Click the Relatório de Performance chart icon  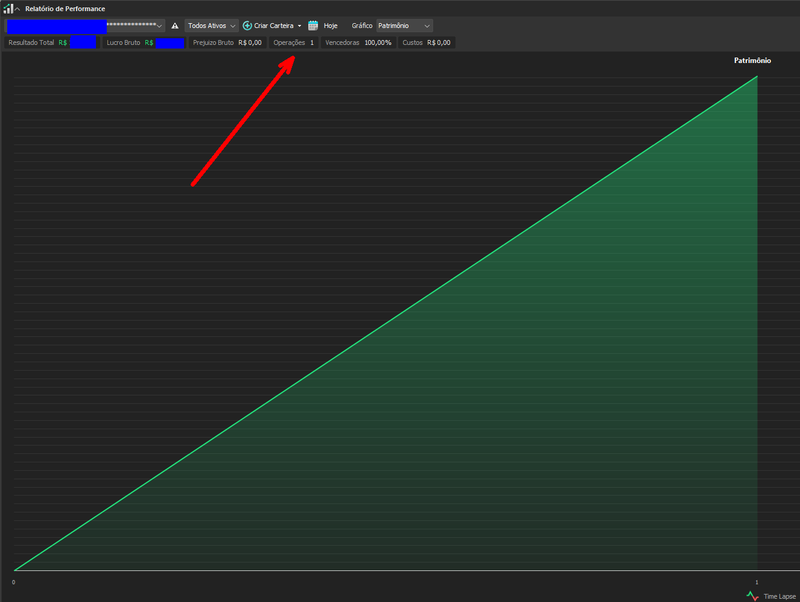point(7,8)
